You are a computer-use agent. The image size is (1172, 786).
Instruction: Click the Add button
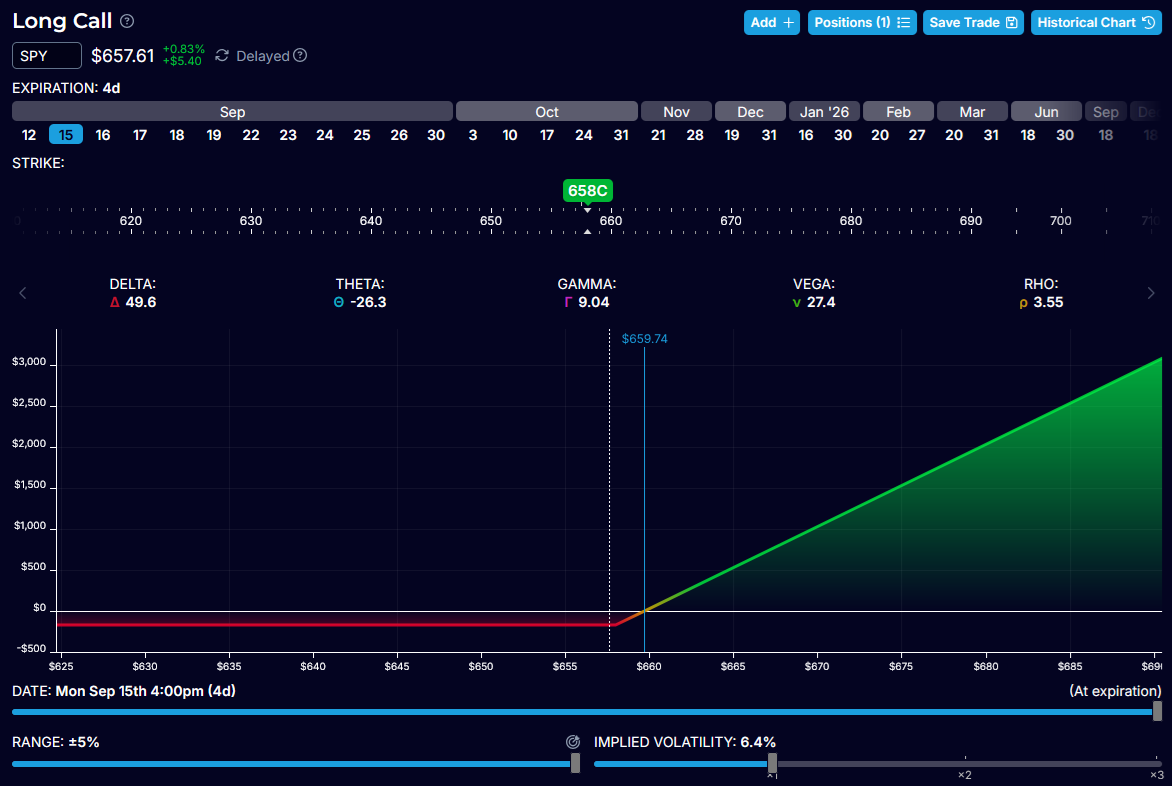[771, 22]
